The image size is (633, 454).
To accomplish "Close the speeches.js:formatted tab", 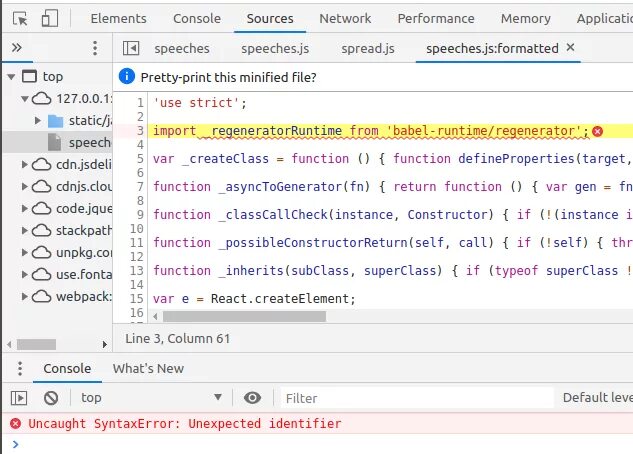I will (x=570, y=48).
